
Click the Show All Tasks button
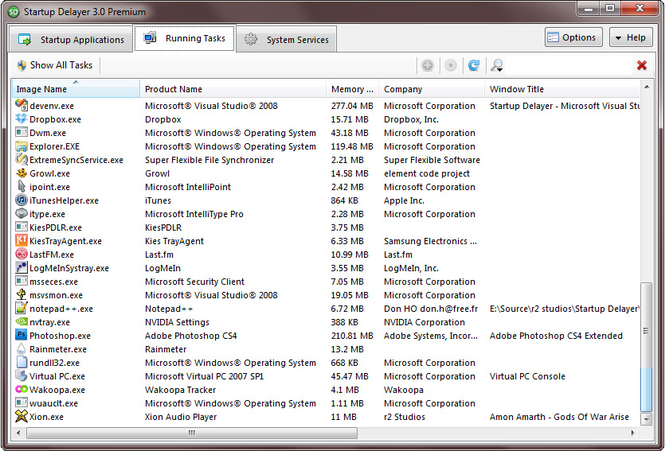(55, 65)
